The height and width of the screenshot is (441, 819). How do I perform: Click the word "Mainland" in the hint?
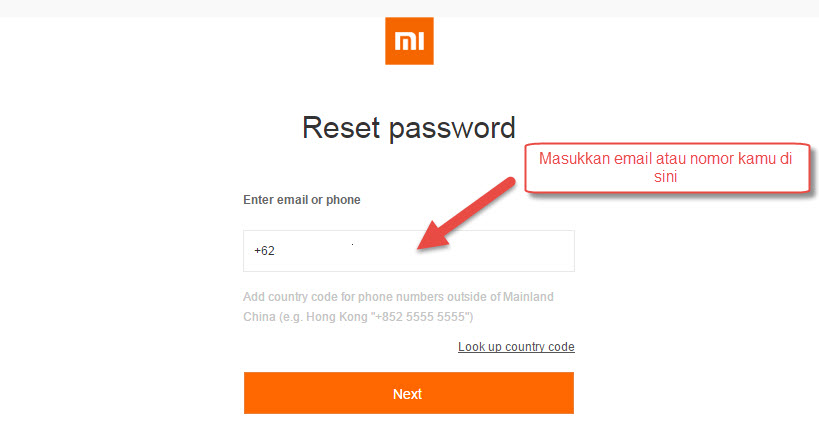[529, 297]
